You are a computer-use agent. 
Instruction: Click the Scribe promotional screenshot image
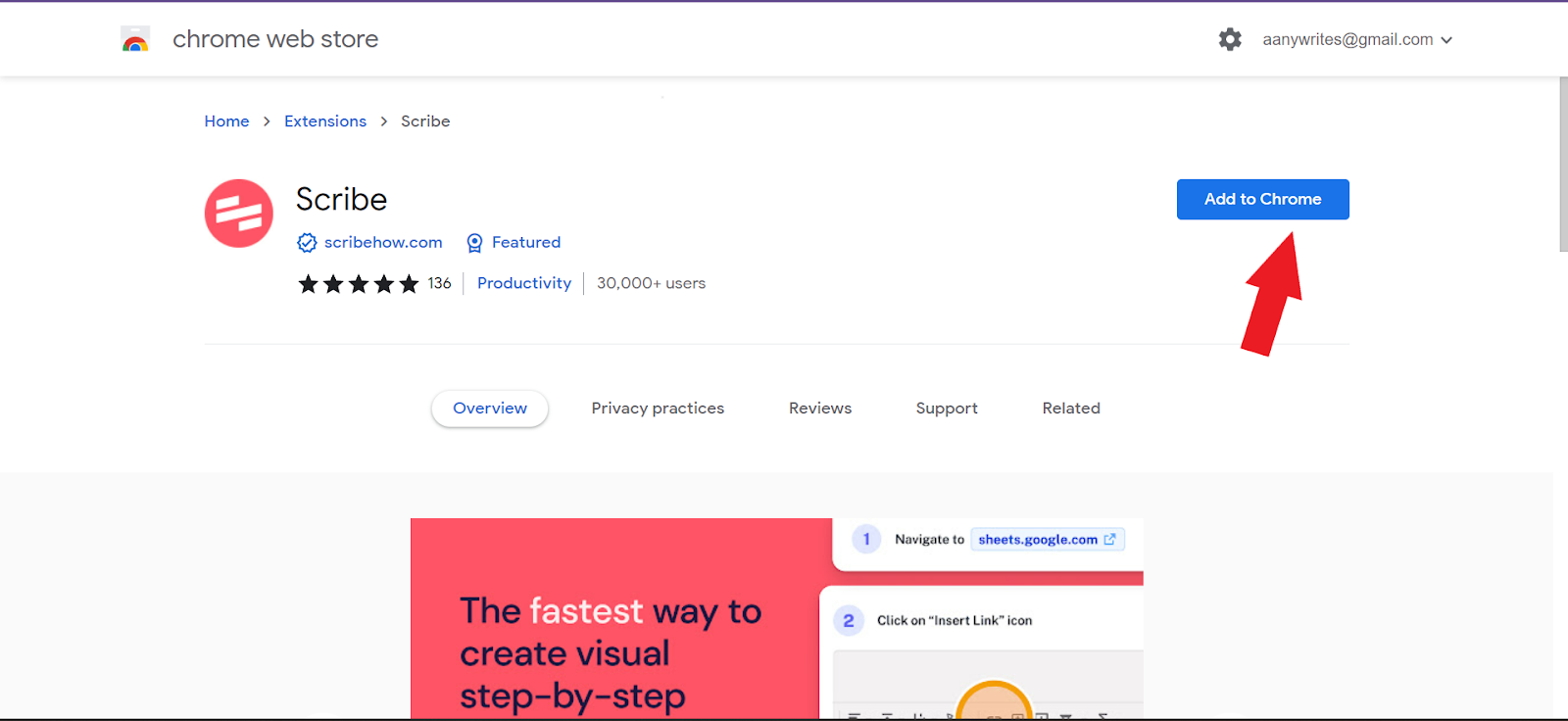pos(777,618)
